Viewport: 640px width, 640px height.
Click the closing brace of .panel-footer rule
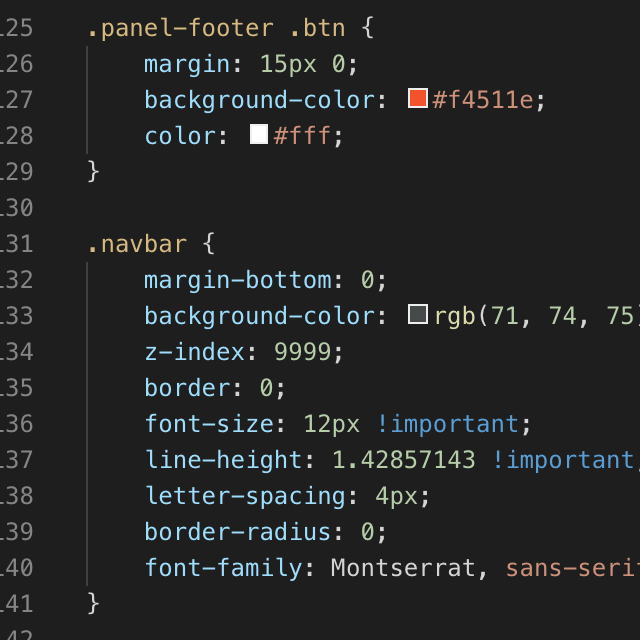pos(93,171)
